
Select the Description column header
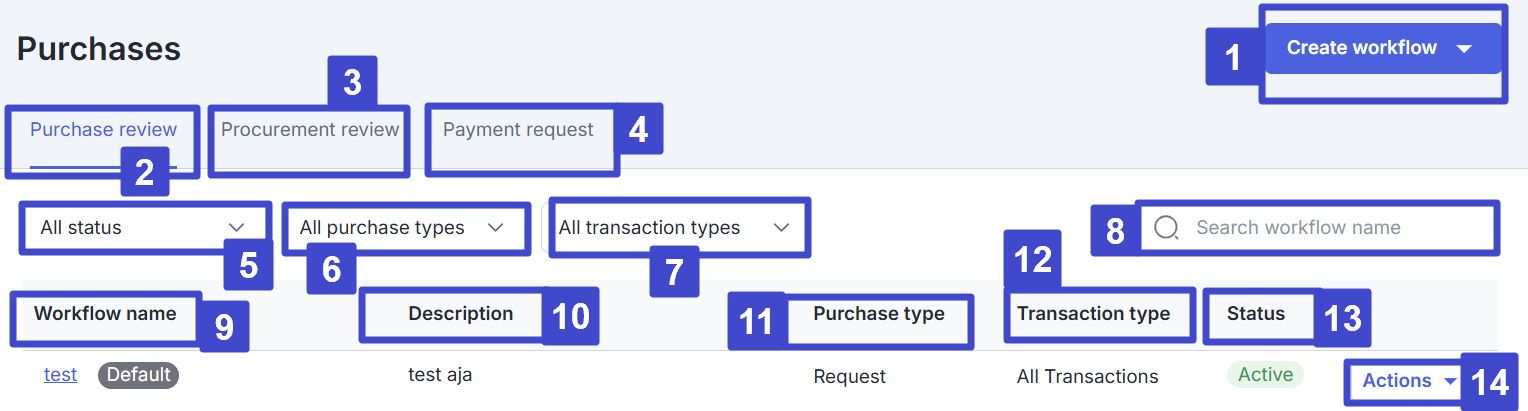tap(460, 314)
